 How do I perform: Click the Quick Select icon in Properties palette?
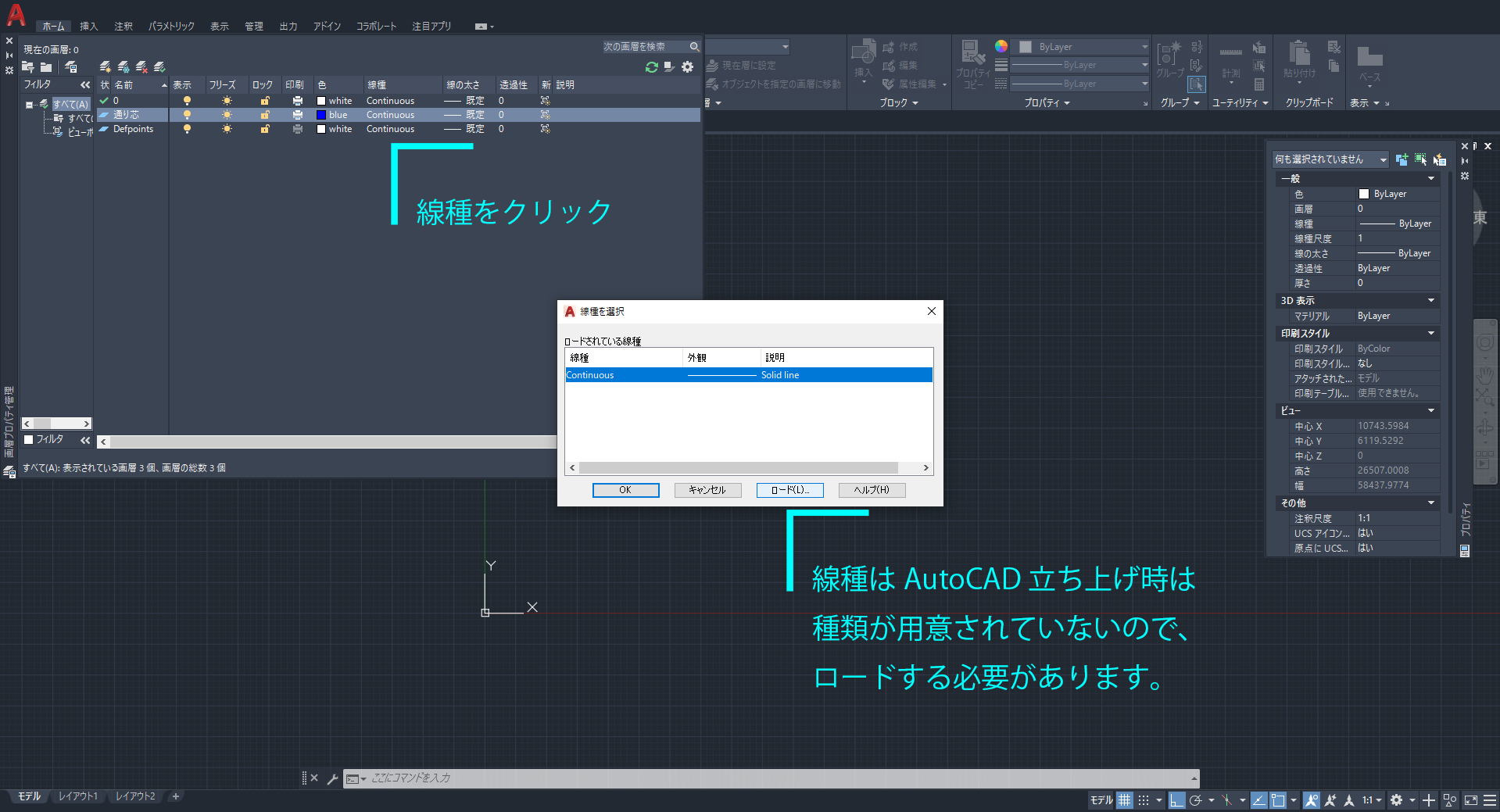1439,159
